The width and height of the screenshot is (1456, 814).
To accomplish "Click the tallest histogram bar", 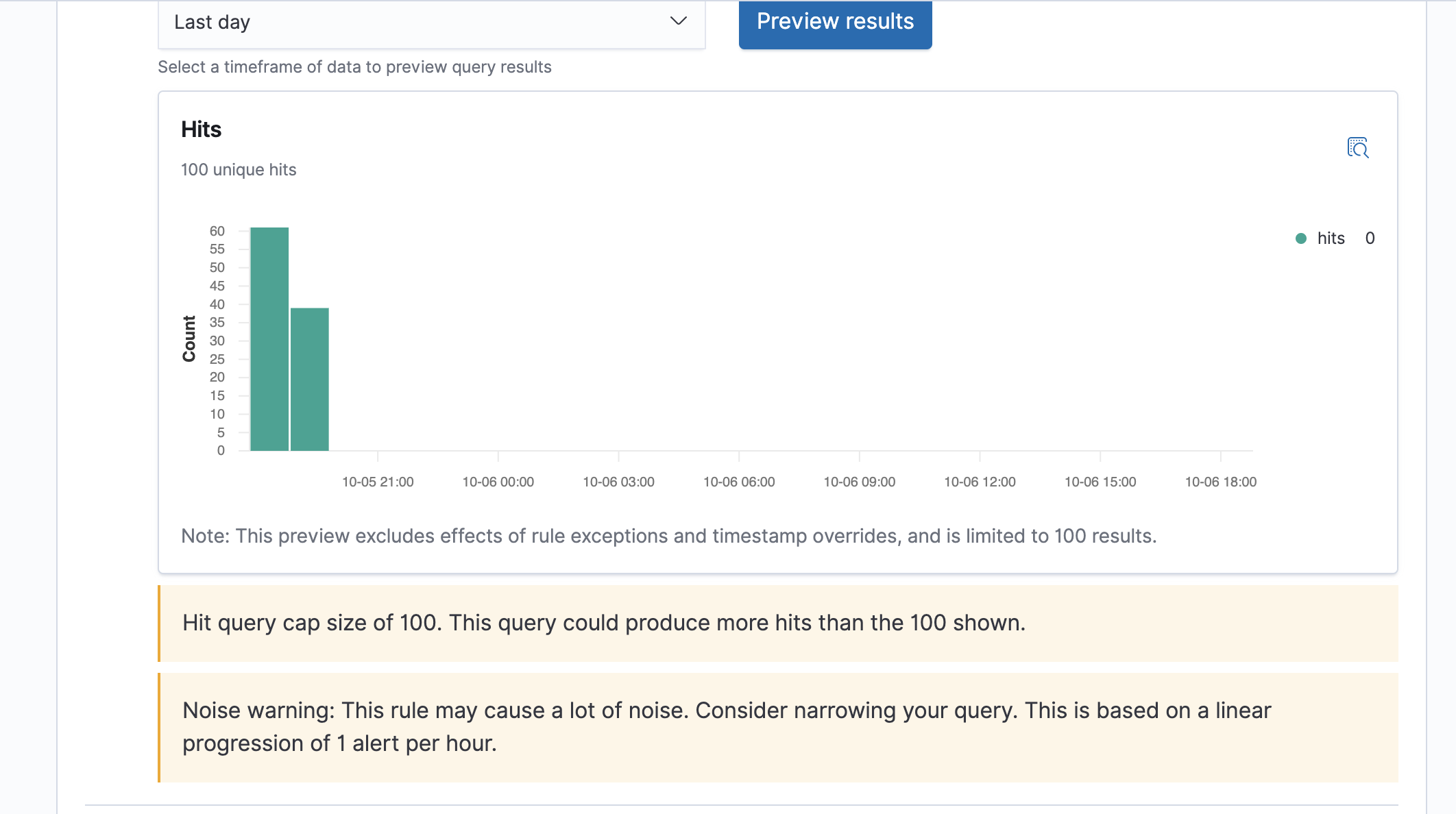I will (x=269, y=338).
